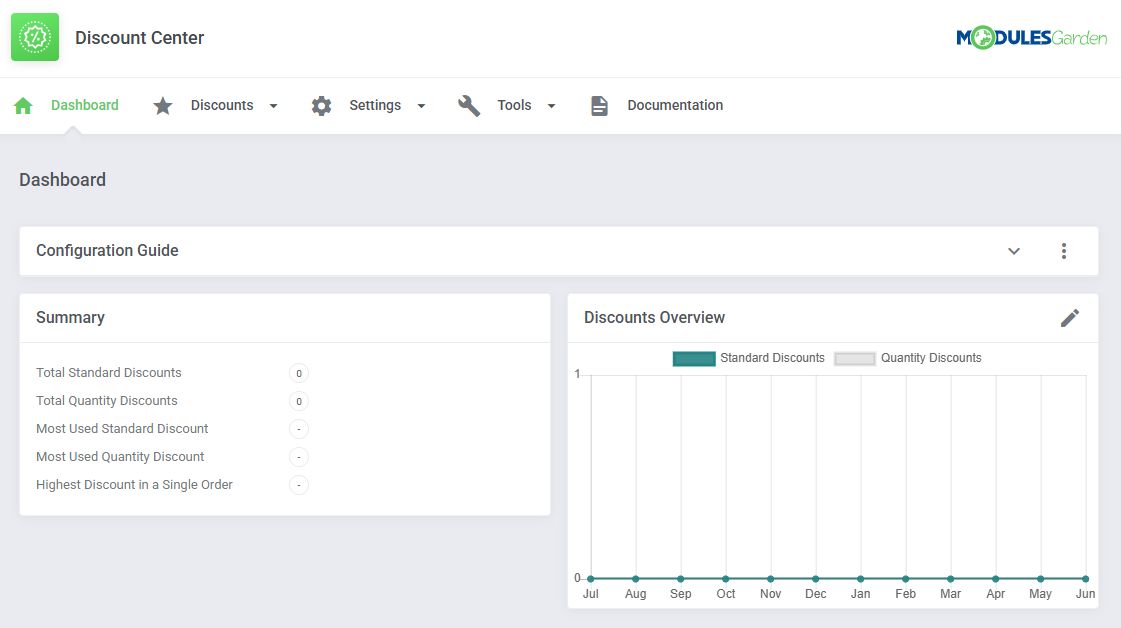Click the Jan data point on chart

861,579
